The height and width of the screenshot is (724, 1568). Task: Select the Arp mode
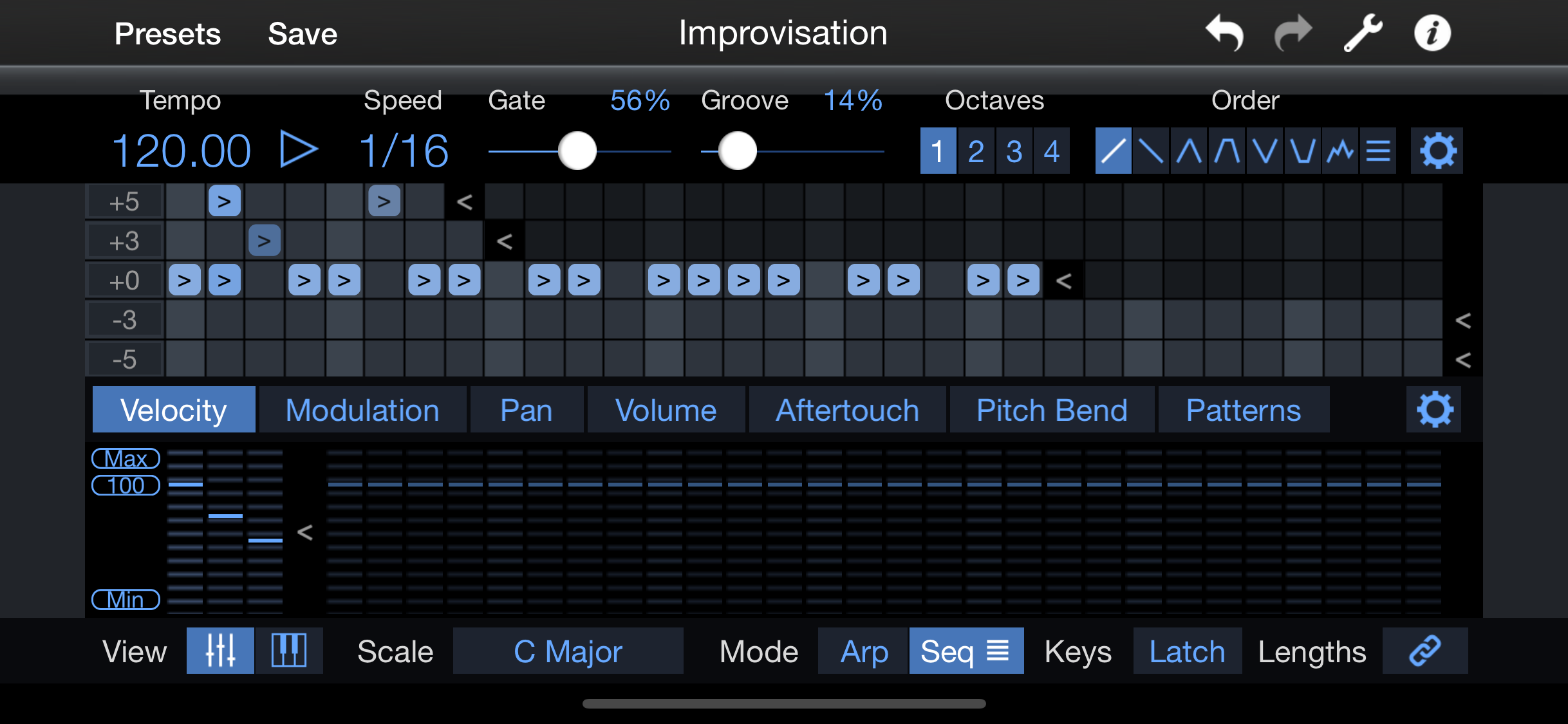tap(863, 651)
